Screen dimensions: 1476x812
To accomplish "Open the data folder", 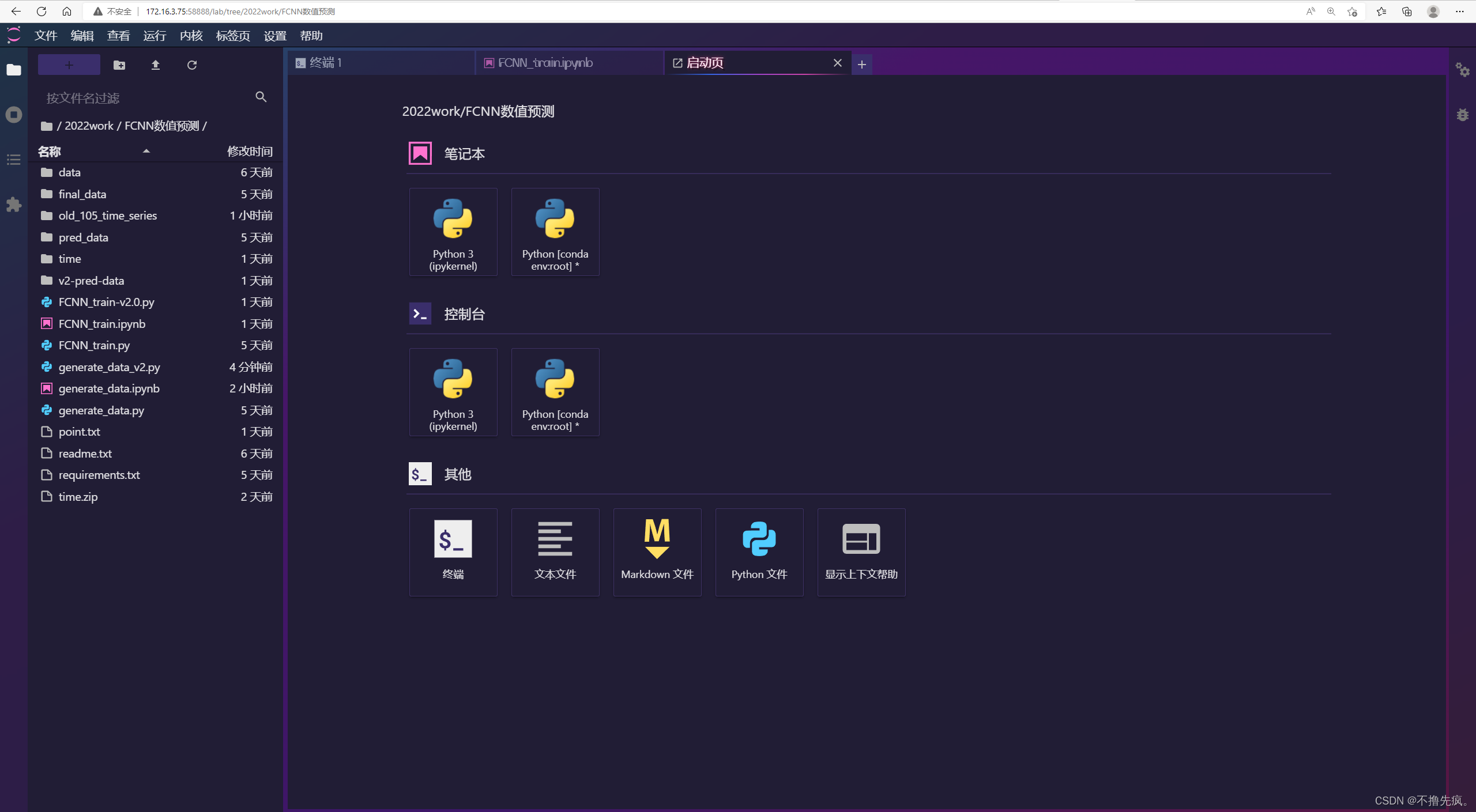I will (x=70, y=172).
